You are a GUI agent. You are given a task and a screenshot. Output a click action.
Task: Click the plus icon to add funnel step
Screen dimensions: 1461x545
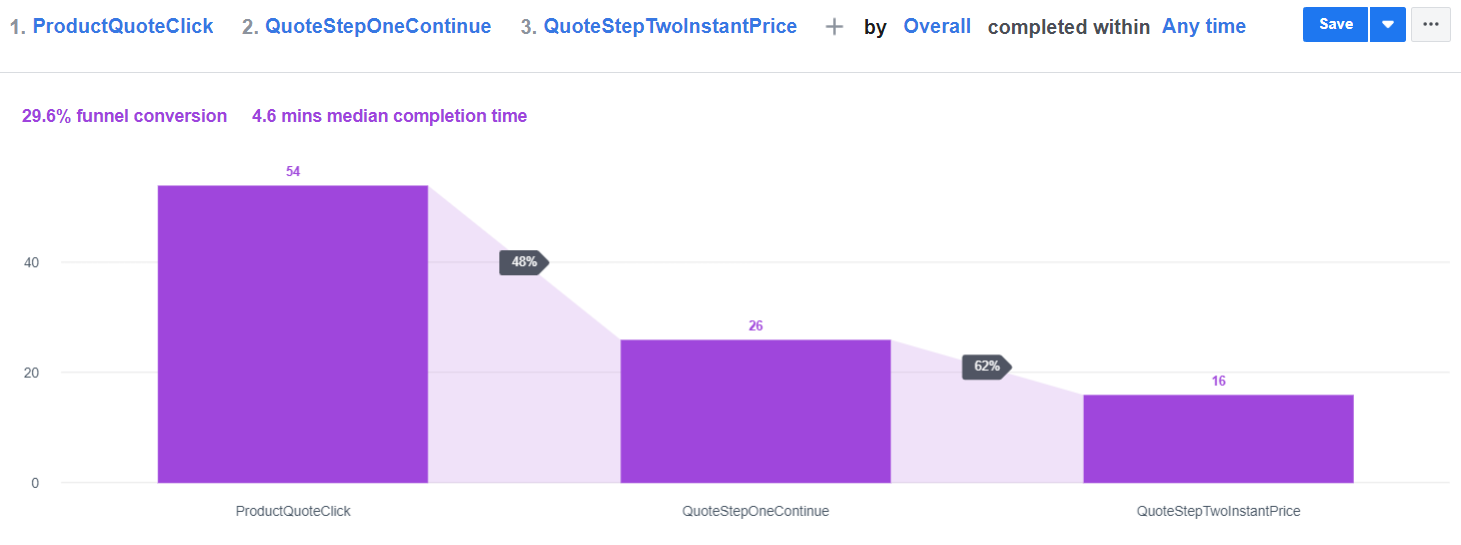click(x=834, y=27)
